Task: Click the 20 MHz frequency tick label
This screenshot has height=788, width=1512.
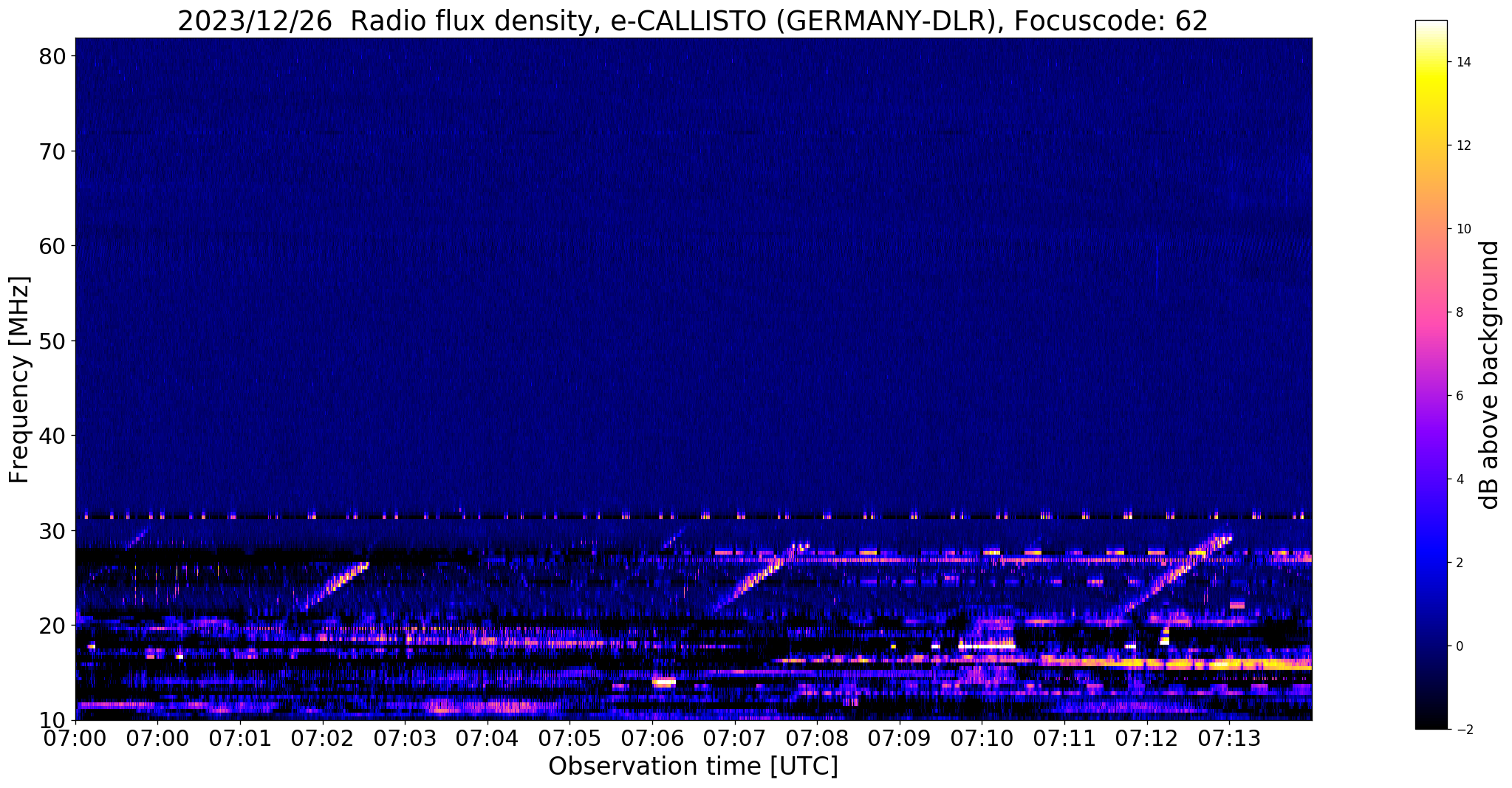Action: click(x=54, y=626)
